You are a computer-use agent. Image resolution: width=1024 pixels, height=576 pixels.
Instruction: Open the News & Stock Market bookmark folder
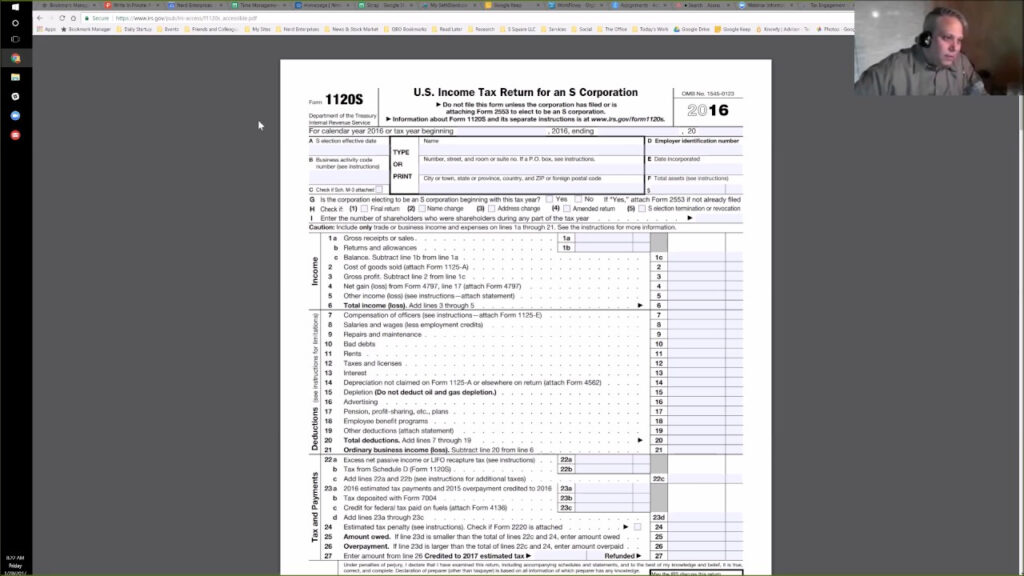coord(352,29)
